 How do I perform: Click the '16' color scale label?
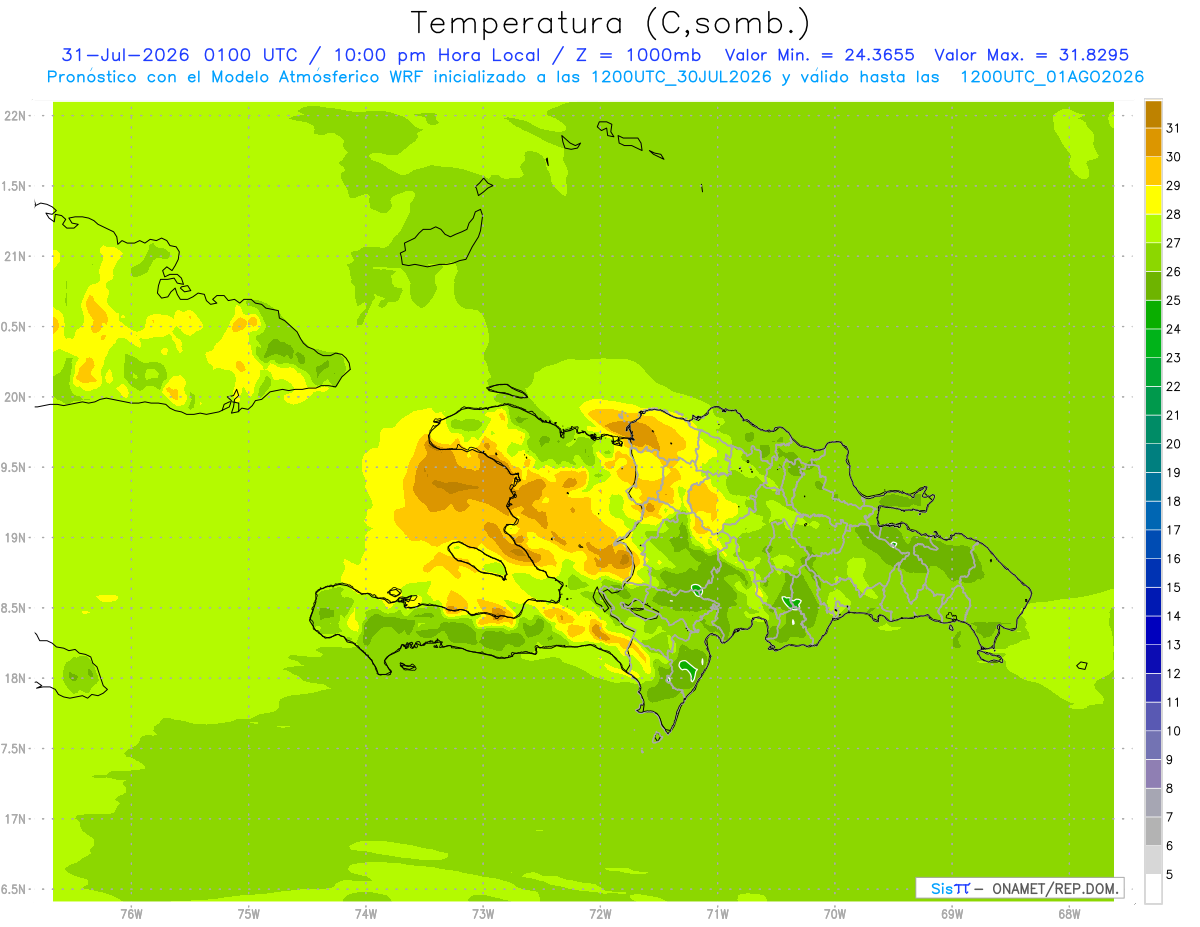click(x=1174, y=559)
